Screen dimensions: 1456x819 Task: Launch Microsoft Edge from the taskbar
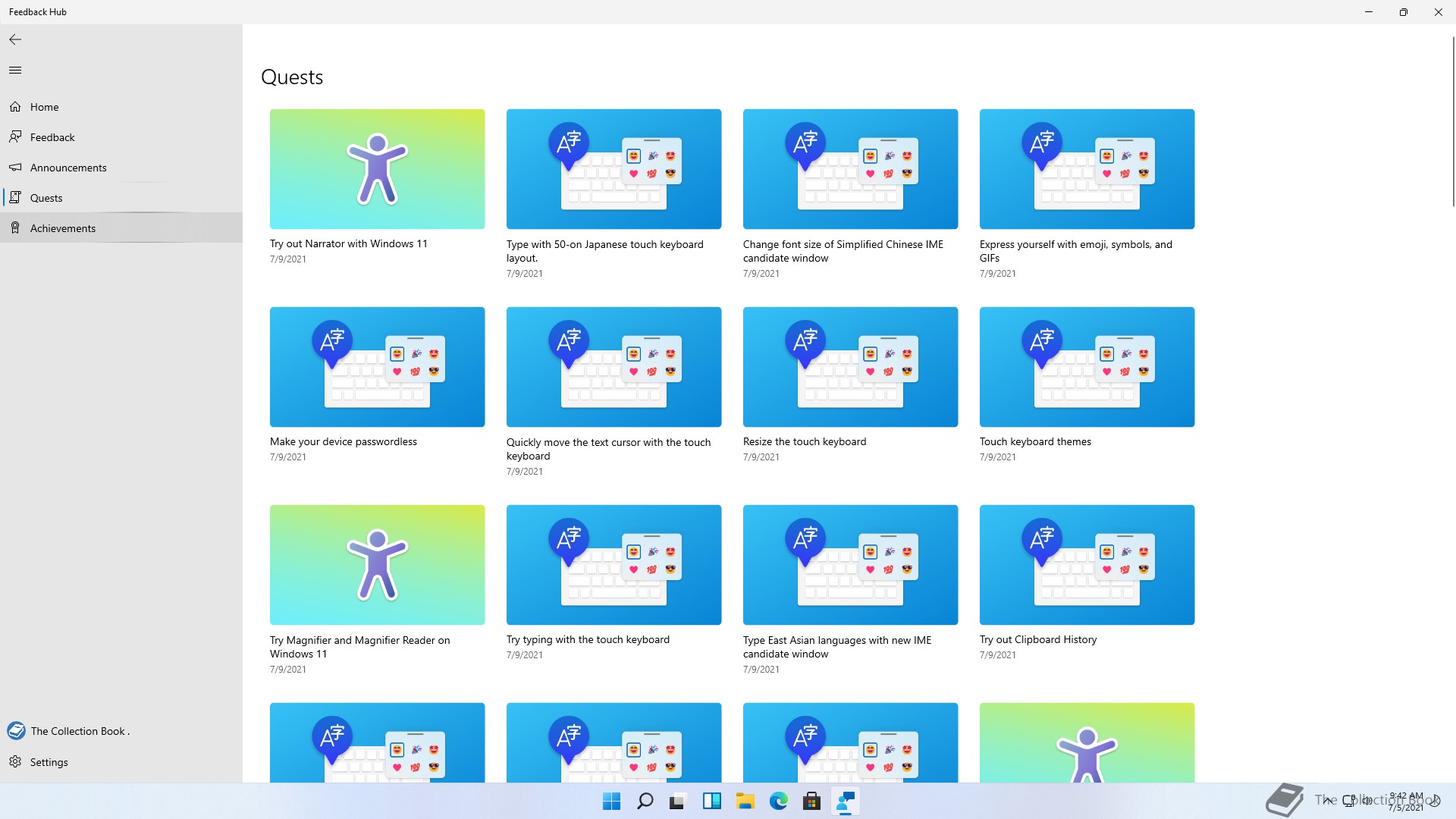[x=778, y=801]
